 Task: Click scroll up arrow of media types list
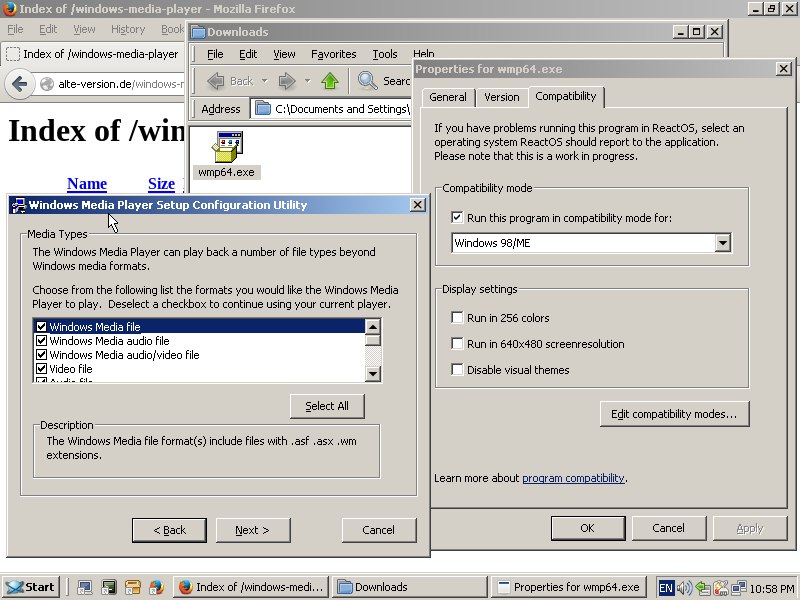pos(373,327)
